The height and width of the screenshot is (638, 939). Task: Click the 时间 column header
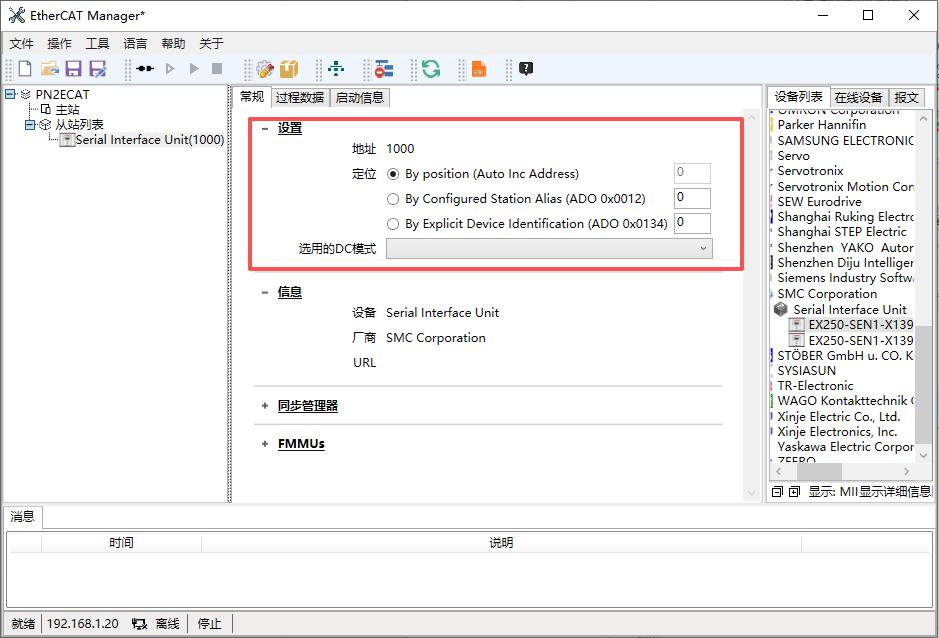point(121,543)
